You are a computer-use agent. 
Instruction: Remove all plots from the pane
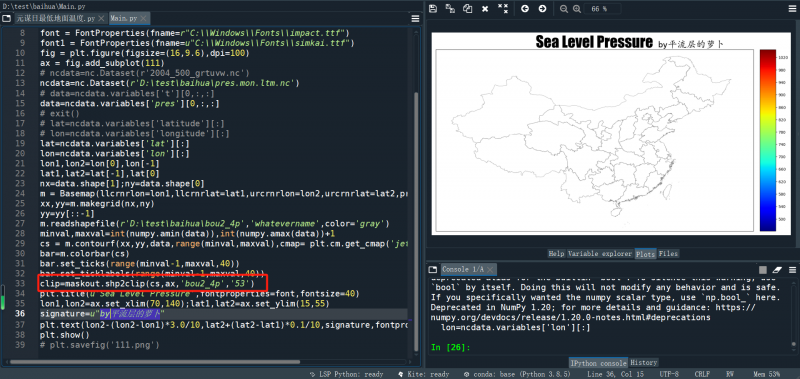(x=503, y=9)
